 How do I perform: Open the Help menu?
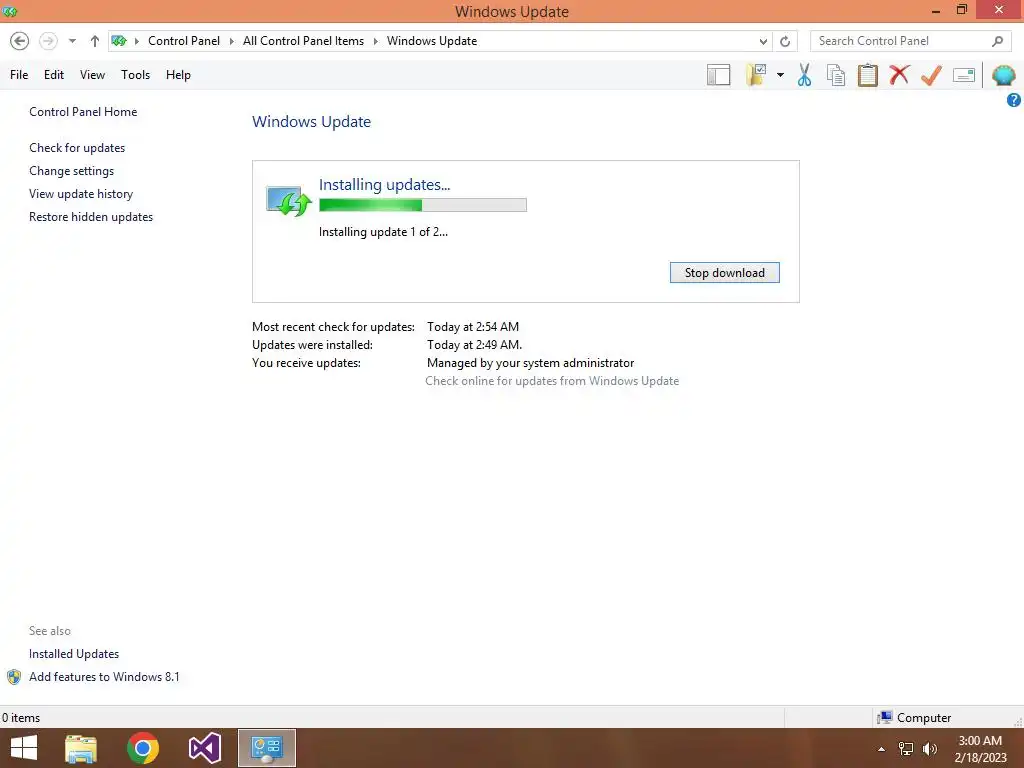coord(178,75)
